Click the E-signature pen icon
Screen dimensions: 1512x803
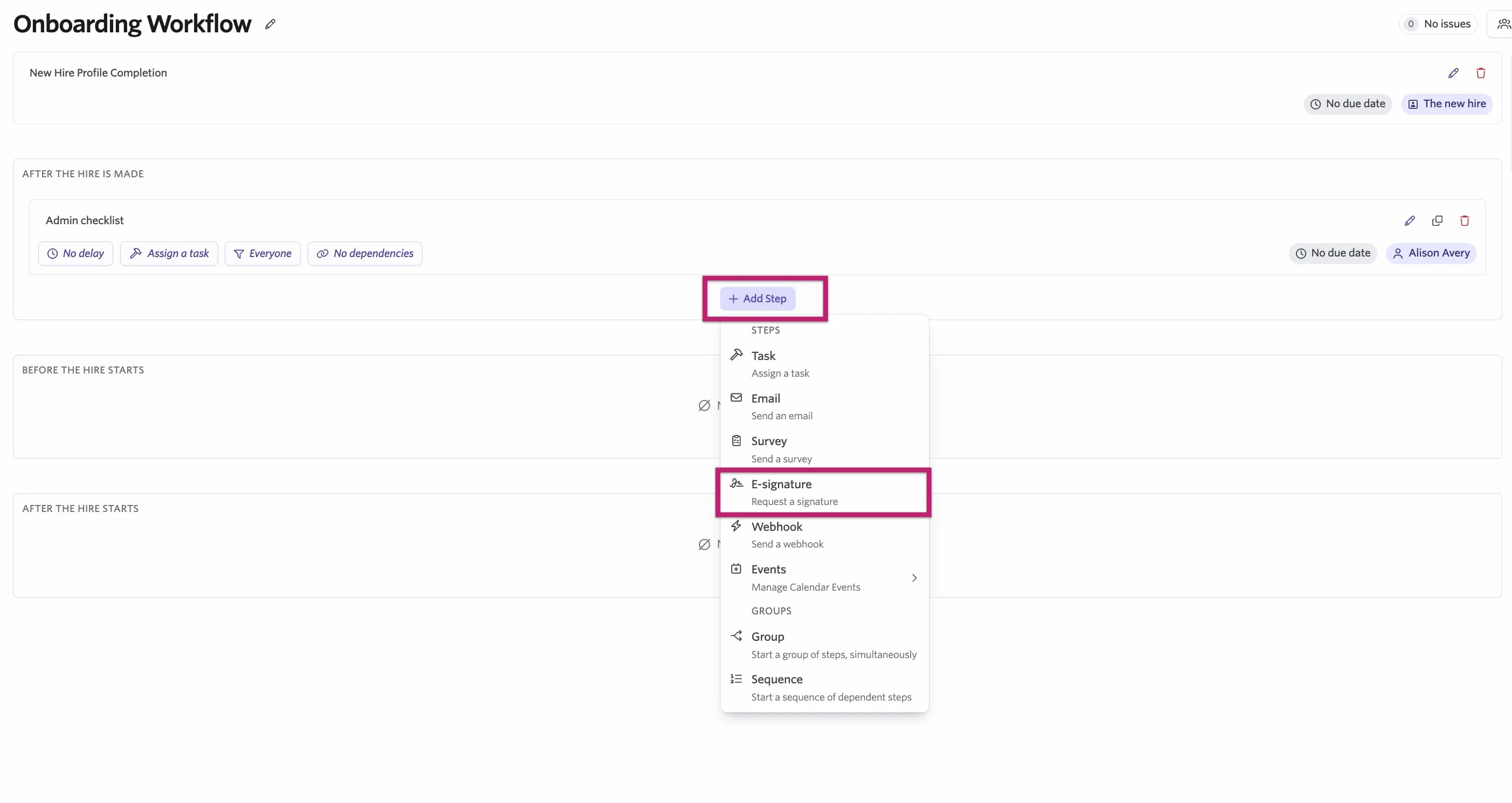coord(737,483)
